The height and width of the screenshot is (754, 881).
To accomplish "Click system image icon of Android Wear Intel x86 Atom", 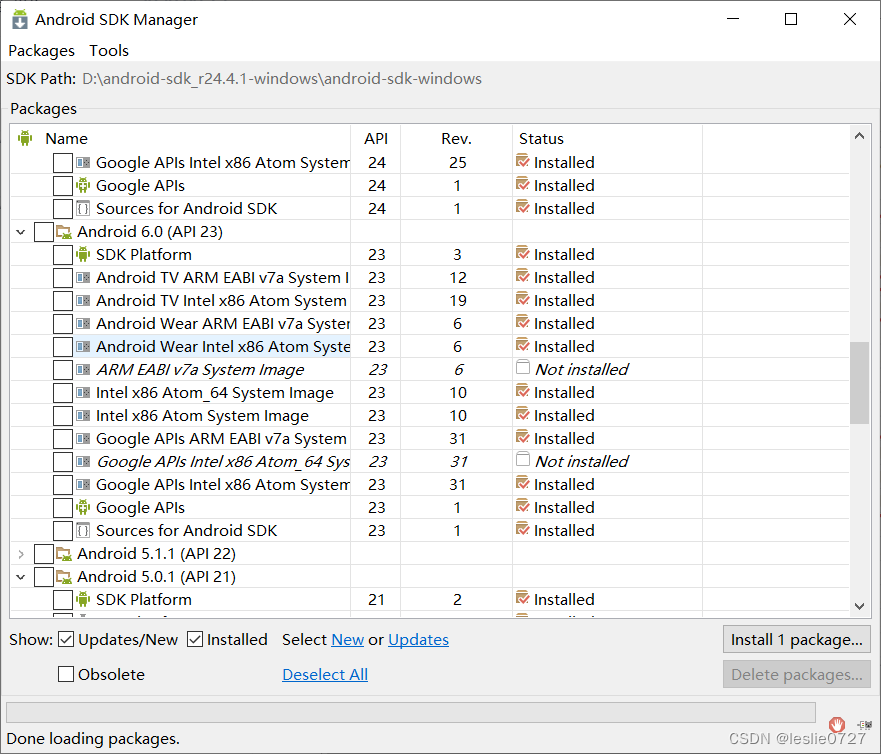I will tap(83, 346).
